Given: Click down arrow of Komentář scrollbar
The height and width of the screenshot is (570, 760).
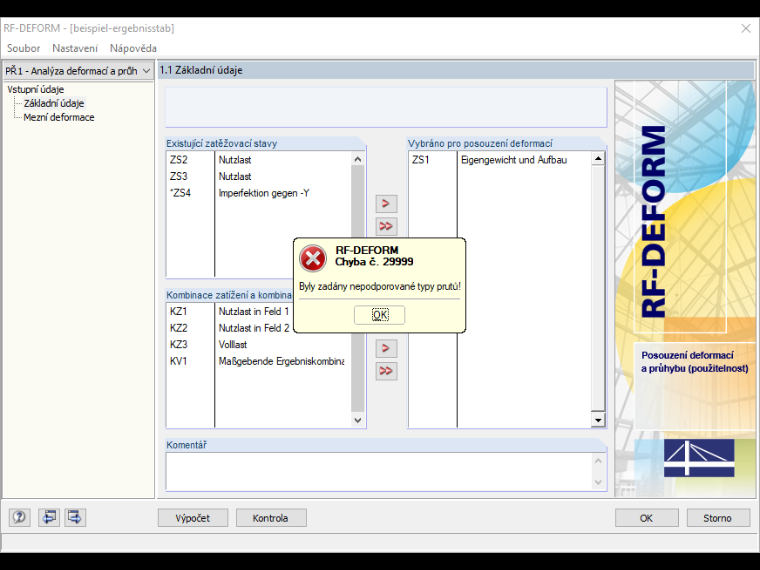Looking at the screenshot, I should click(598, 482).
